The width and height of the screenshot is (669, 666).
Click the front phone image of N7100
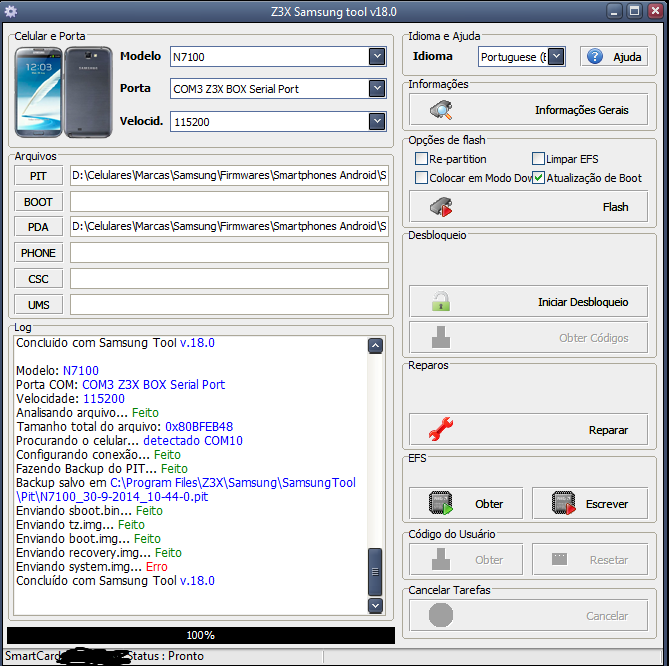38,92
